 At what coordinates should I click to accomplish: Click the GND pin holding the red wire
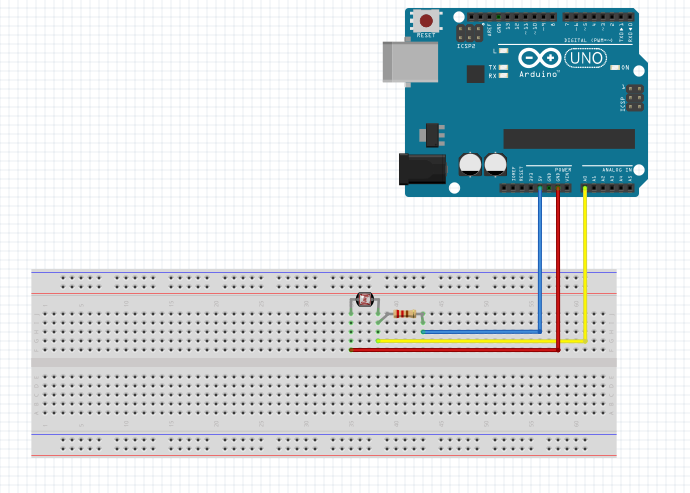click(x=558, y=188)
